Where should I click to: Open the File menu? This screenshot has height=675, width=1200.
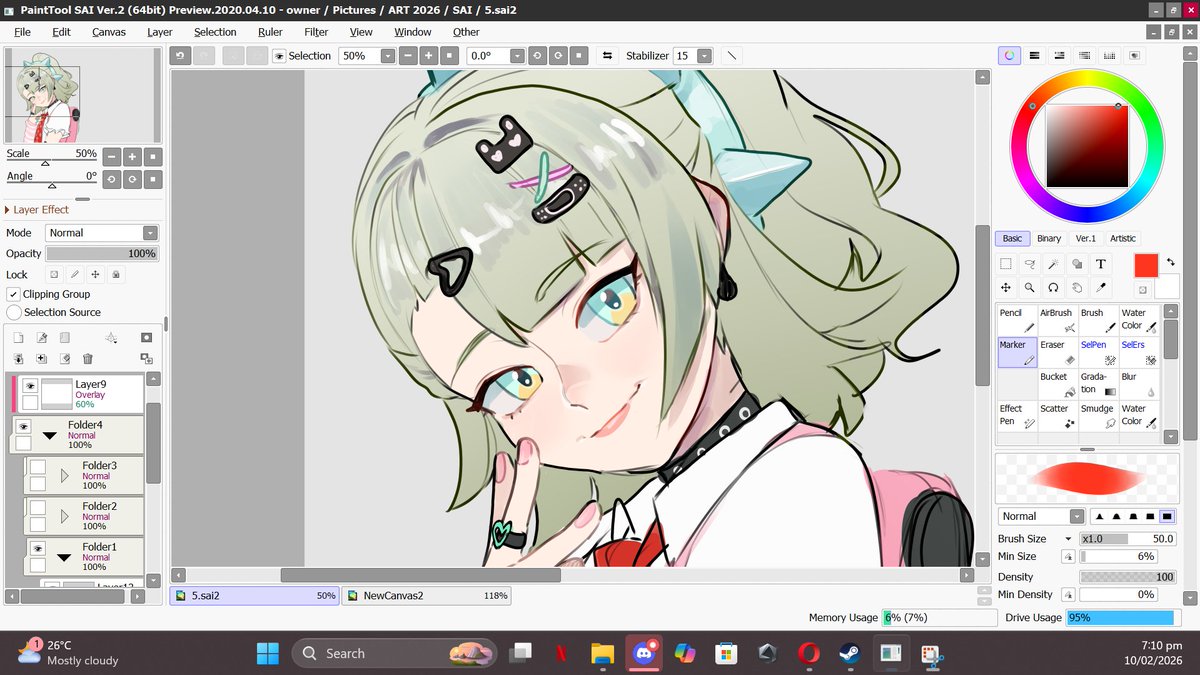[x=22, y=32]
